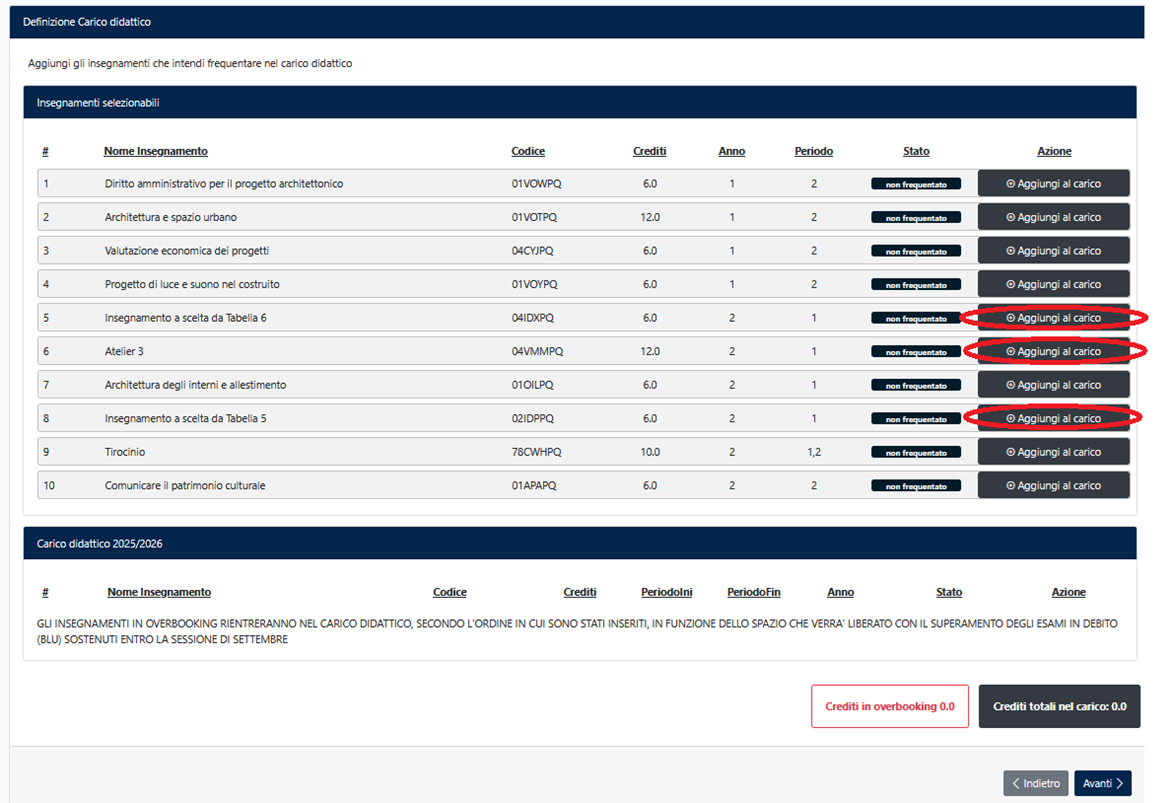The width and height of the screenshot is (1175, 803).
Task: Sort by Nome Insegnamento column header
Action: point(156,151)
